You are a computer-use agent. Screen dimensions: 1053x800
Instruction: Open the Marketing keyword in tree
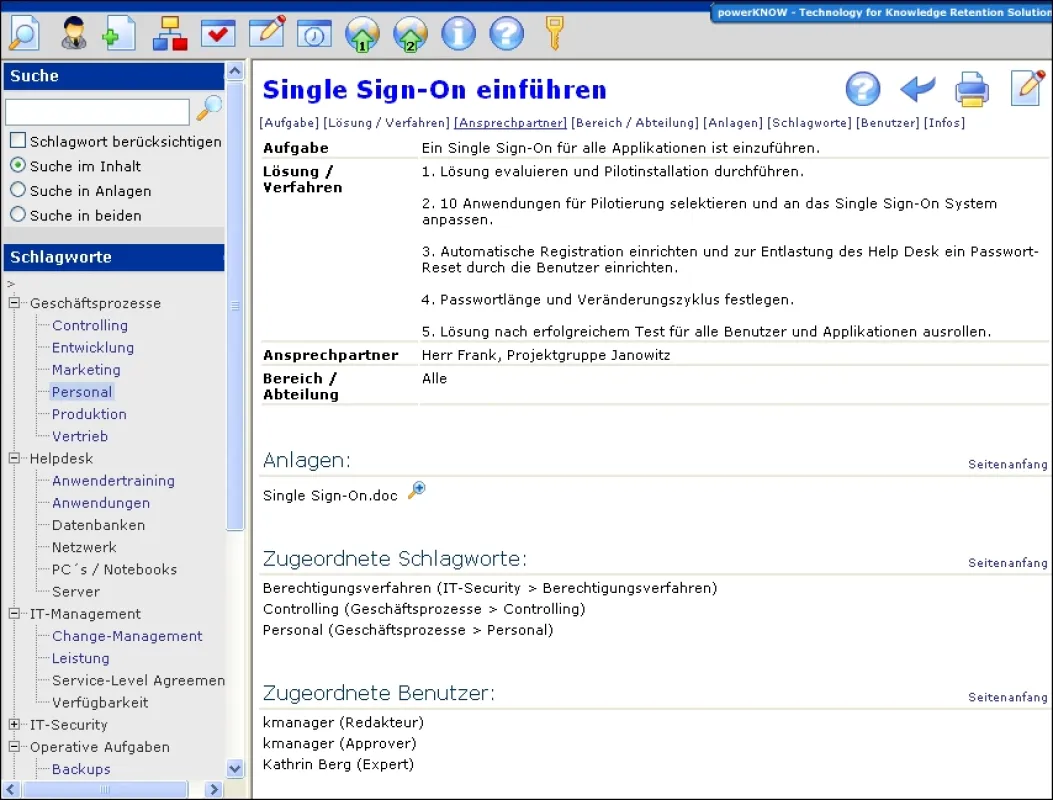click(x=86, y=369)
